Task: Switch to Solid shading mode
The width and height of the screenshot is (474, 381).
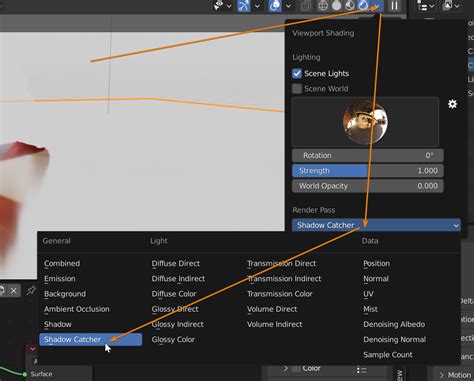Action: tap(336, 6)
